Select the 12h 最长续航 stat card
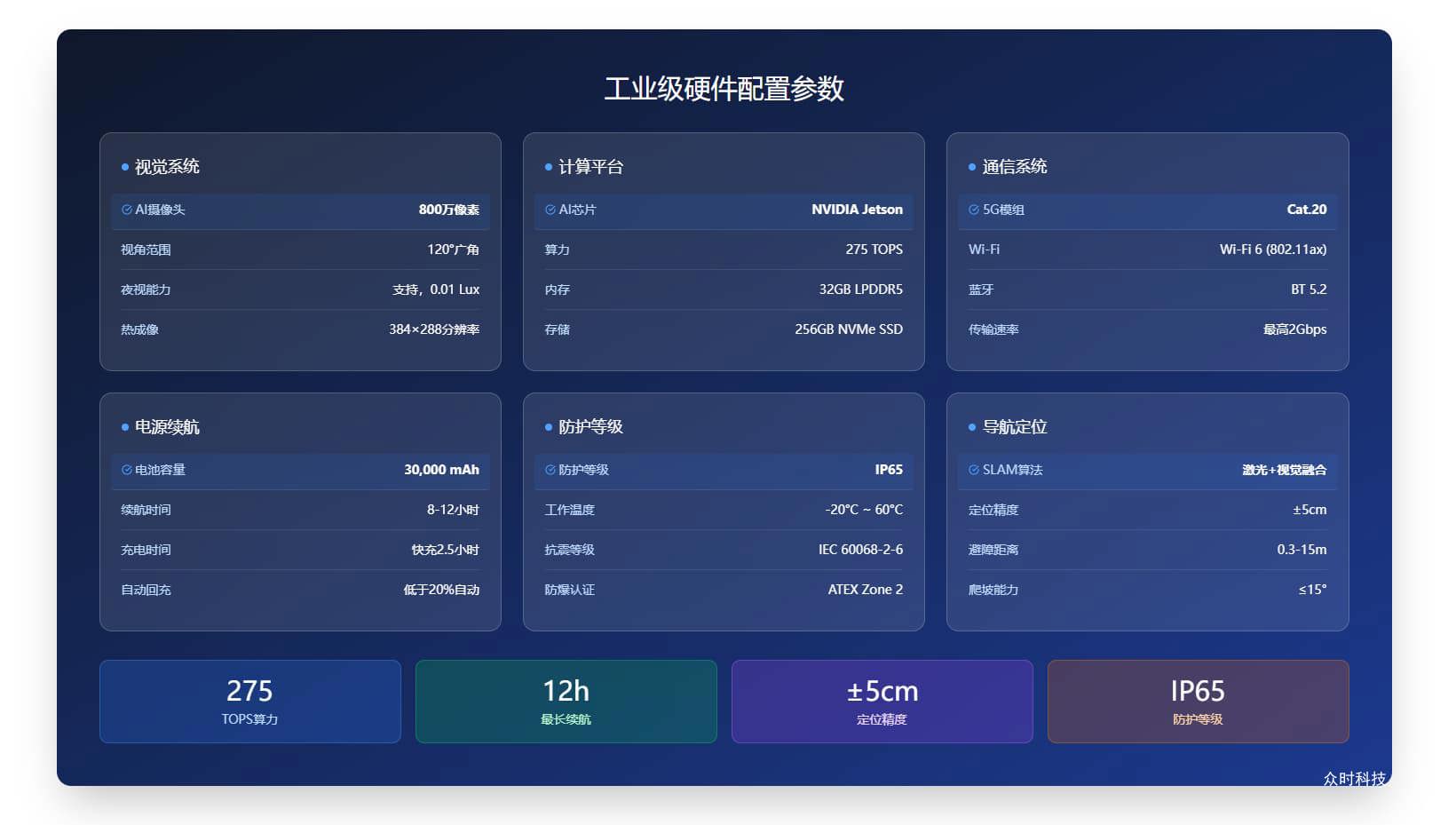Viewport: 1456px width, 825px height. [x=566, y=701]
